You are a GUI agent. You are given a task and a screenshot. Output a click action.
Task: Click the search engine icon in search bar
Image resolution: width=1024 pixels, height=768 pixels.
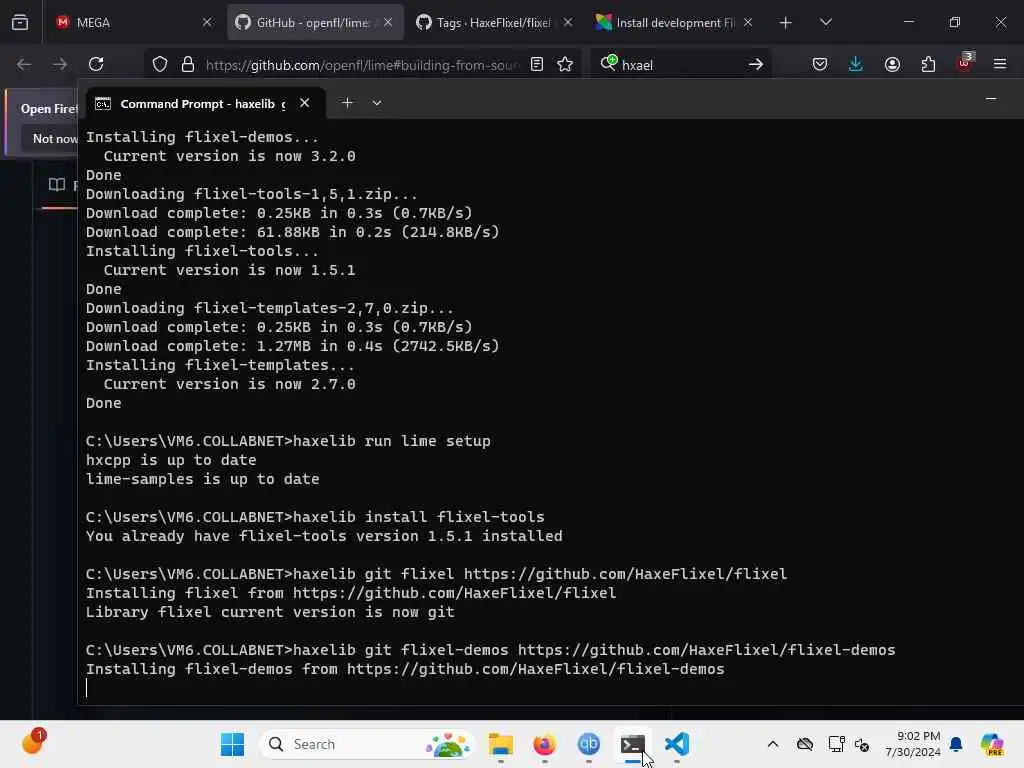point(609,63)
